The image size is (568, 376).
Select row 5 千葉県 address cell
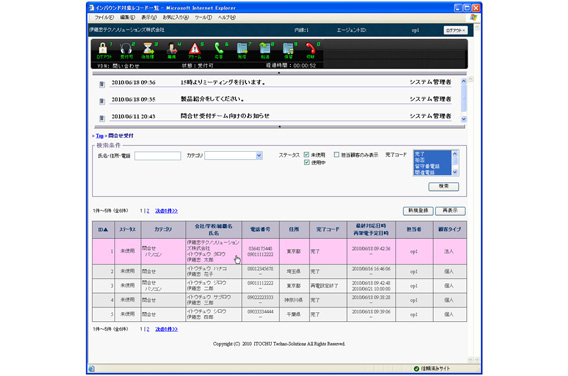(294, 314)
